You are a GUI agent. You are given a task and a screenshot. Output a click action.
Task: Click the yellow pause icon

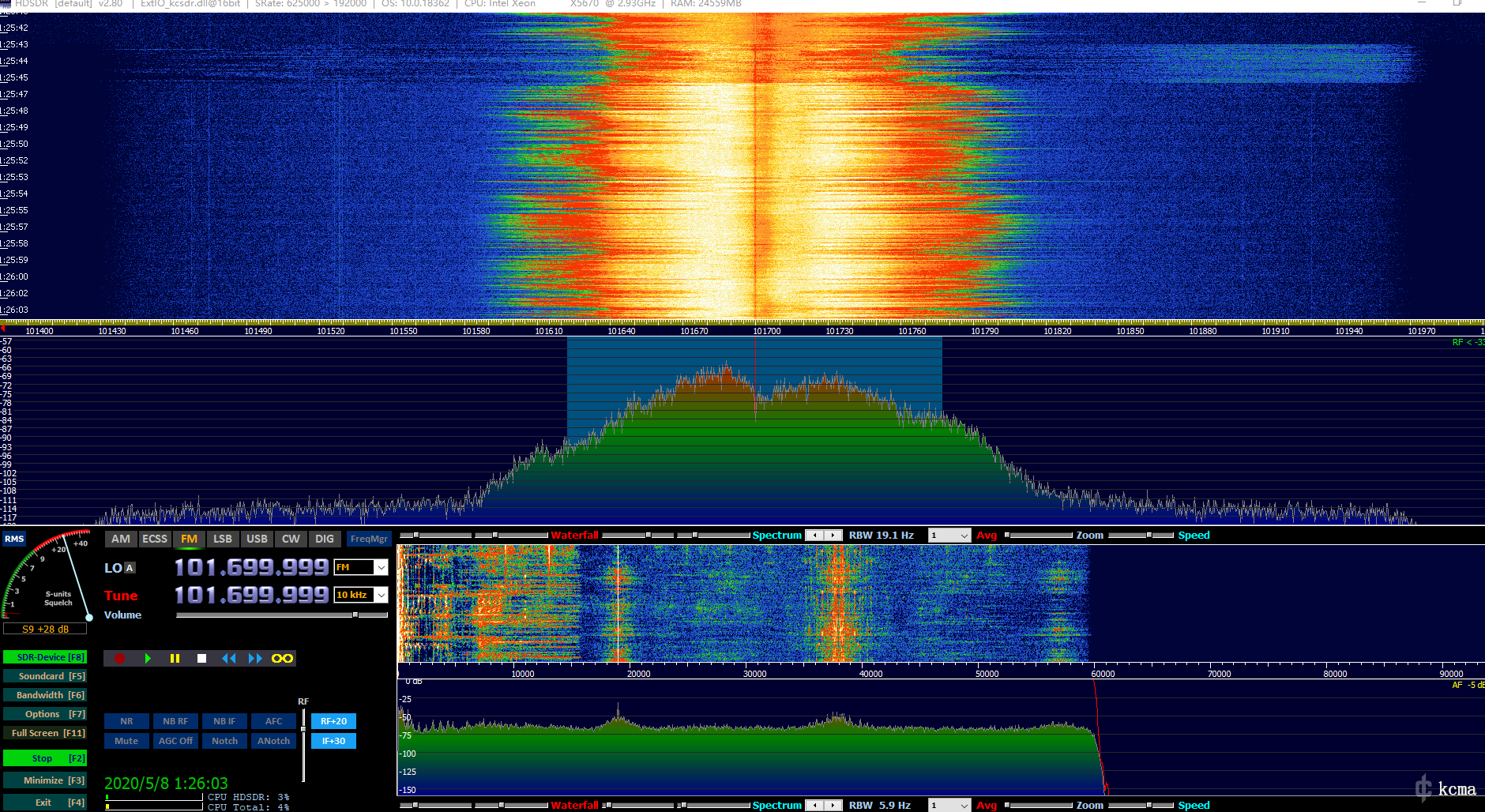[x=175, y=658]
